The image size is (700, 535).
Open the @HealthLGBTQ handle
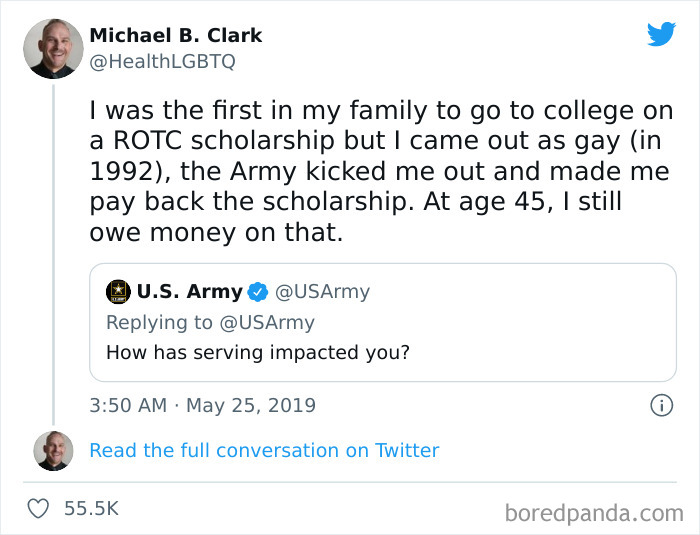(x=162, y=63)
